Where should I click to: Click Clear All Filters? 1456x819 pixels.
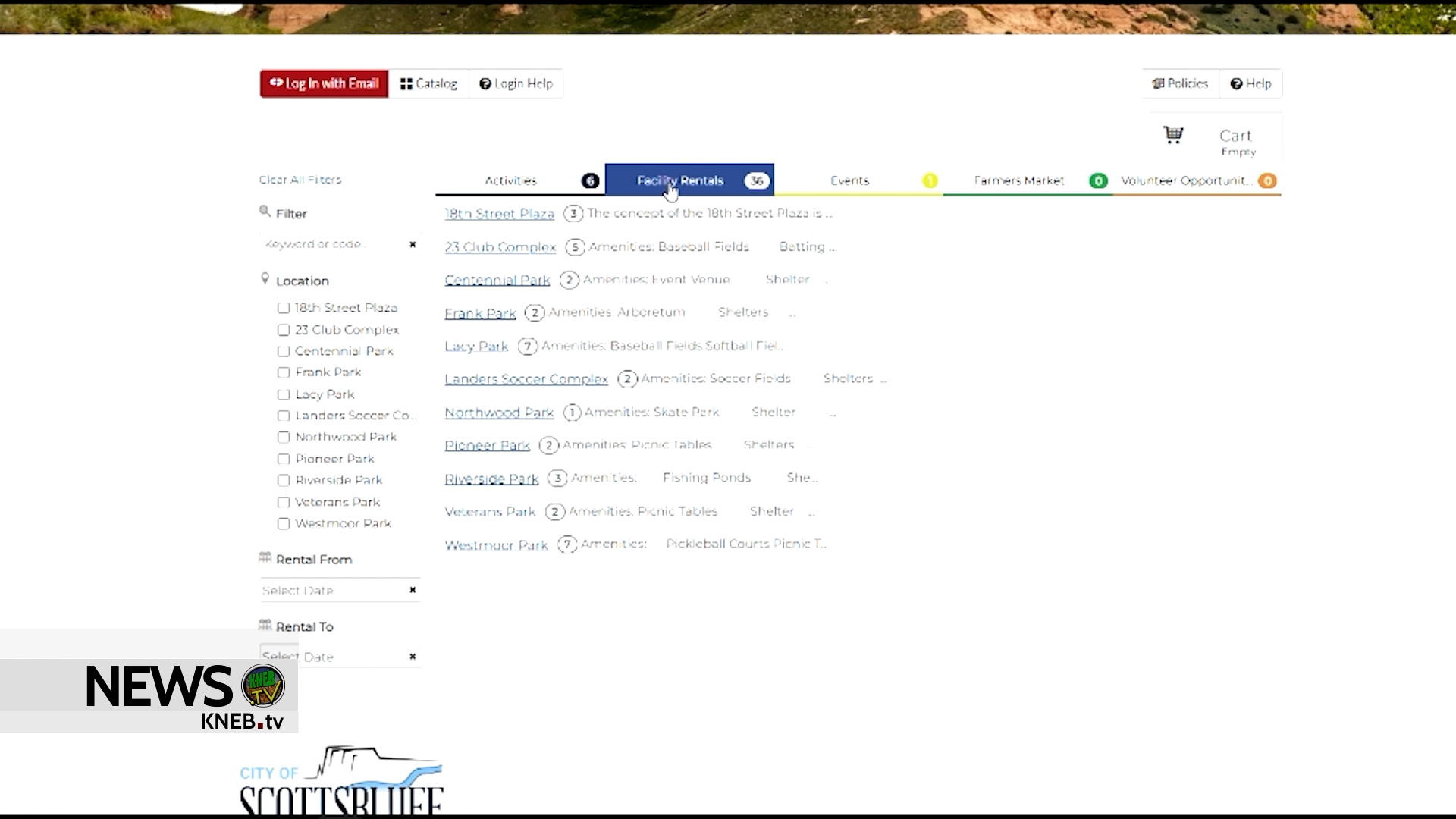tap(300, 180)
